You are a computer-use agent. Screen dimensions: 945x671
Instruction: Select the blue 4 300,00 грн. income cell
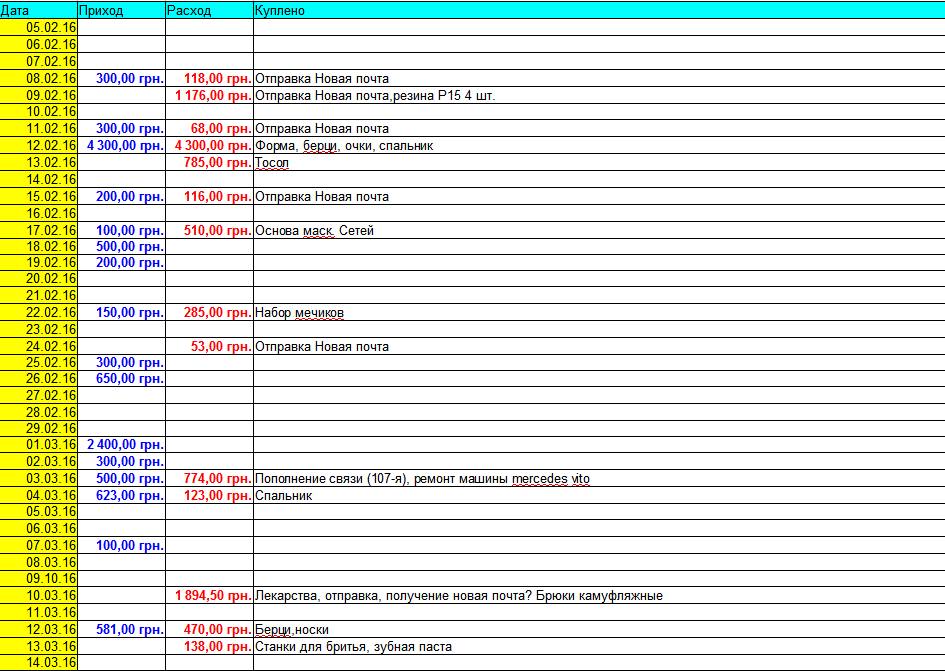tap(121, 146)
